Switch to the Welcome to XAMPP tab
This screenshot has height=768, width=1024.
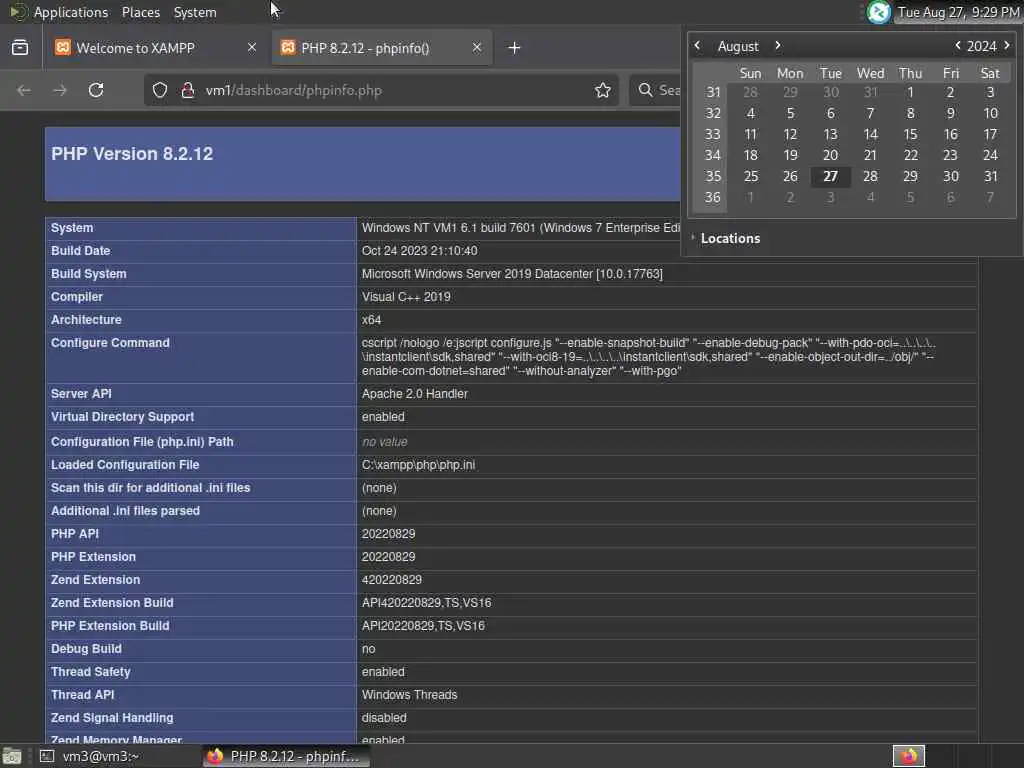(155, 48)
